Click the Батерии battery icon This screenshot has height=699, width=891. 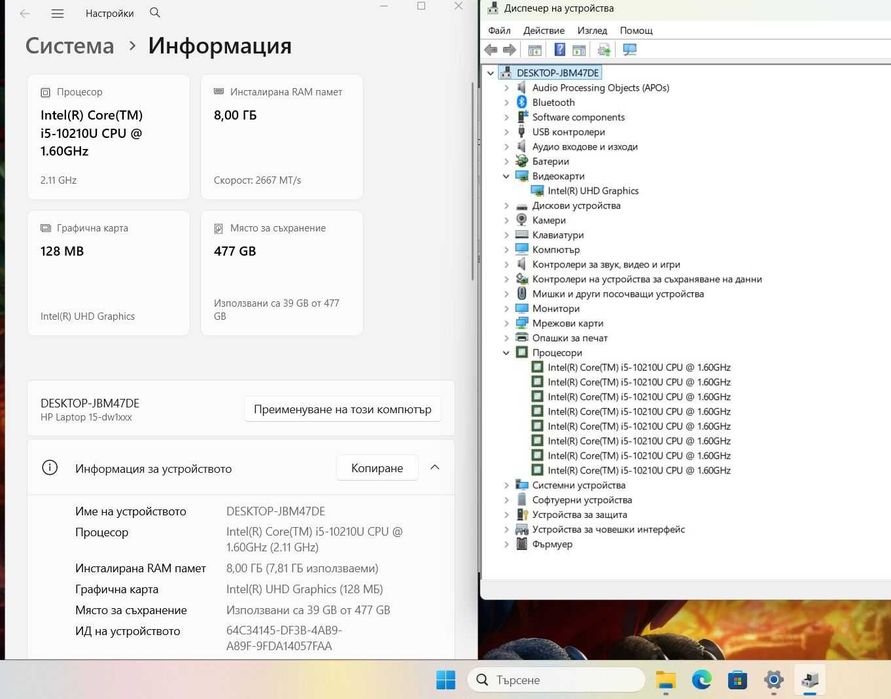[x=522, y=161]
